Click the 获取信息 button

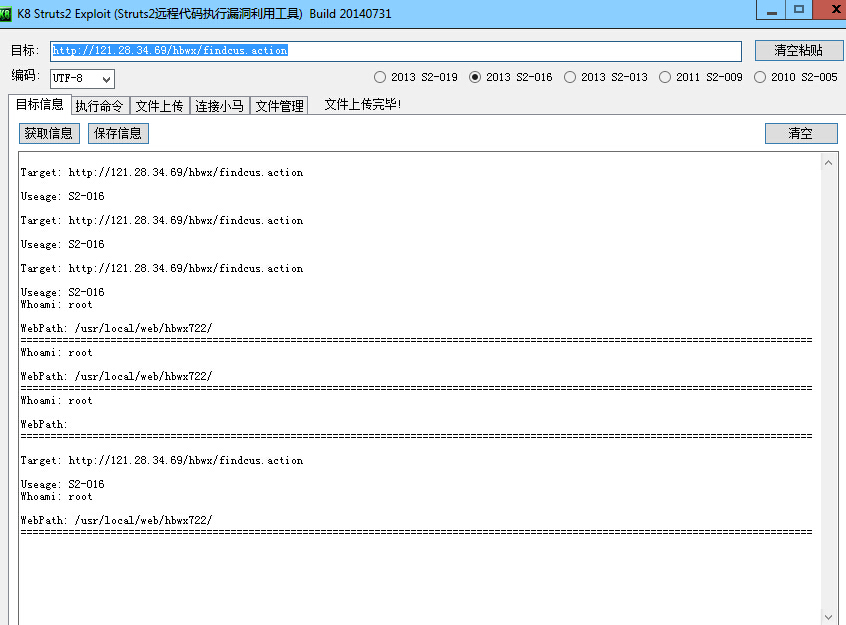click(x=49, y=133)
